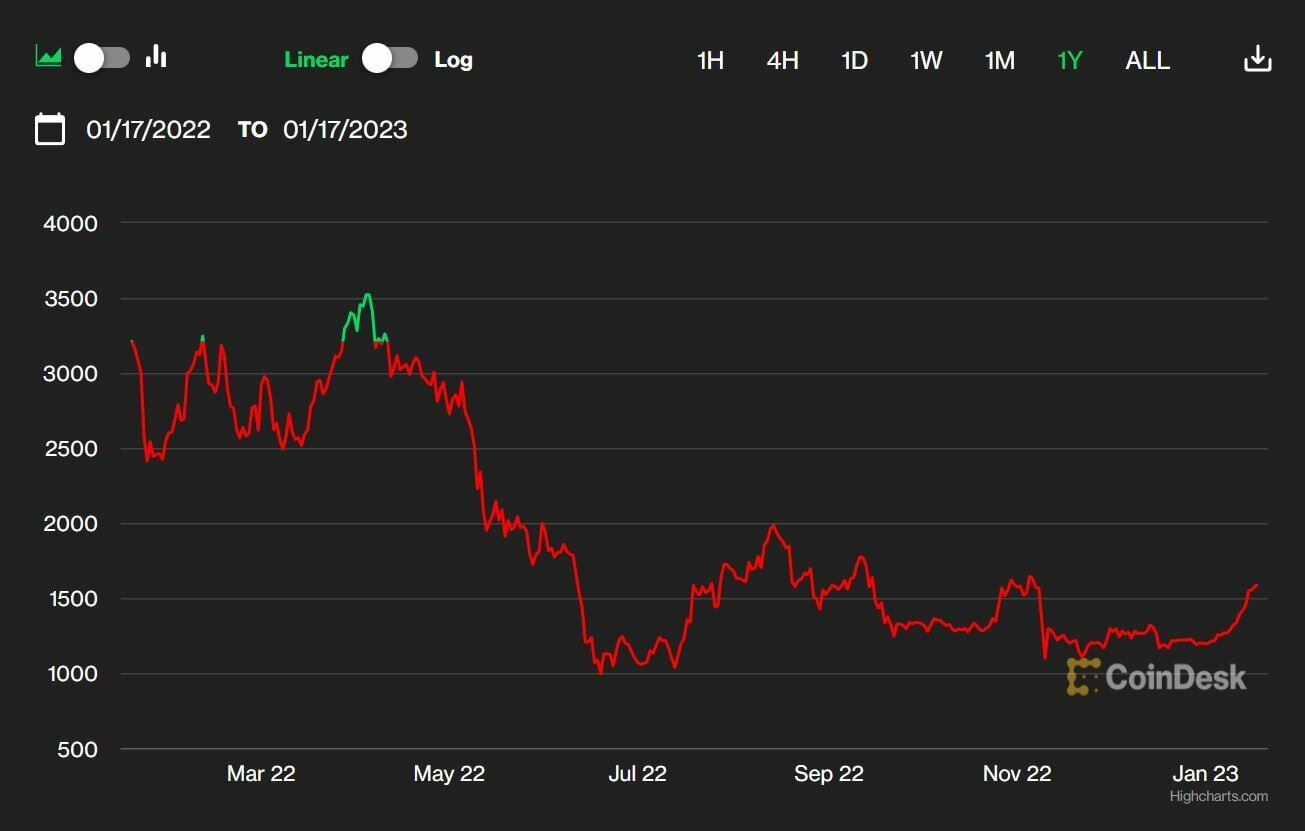Edit the end date 01/17/2023
The width and height of the screenshot is (1305, 831).
[345, 130]
